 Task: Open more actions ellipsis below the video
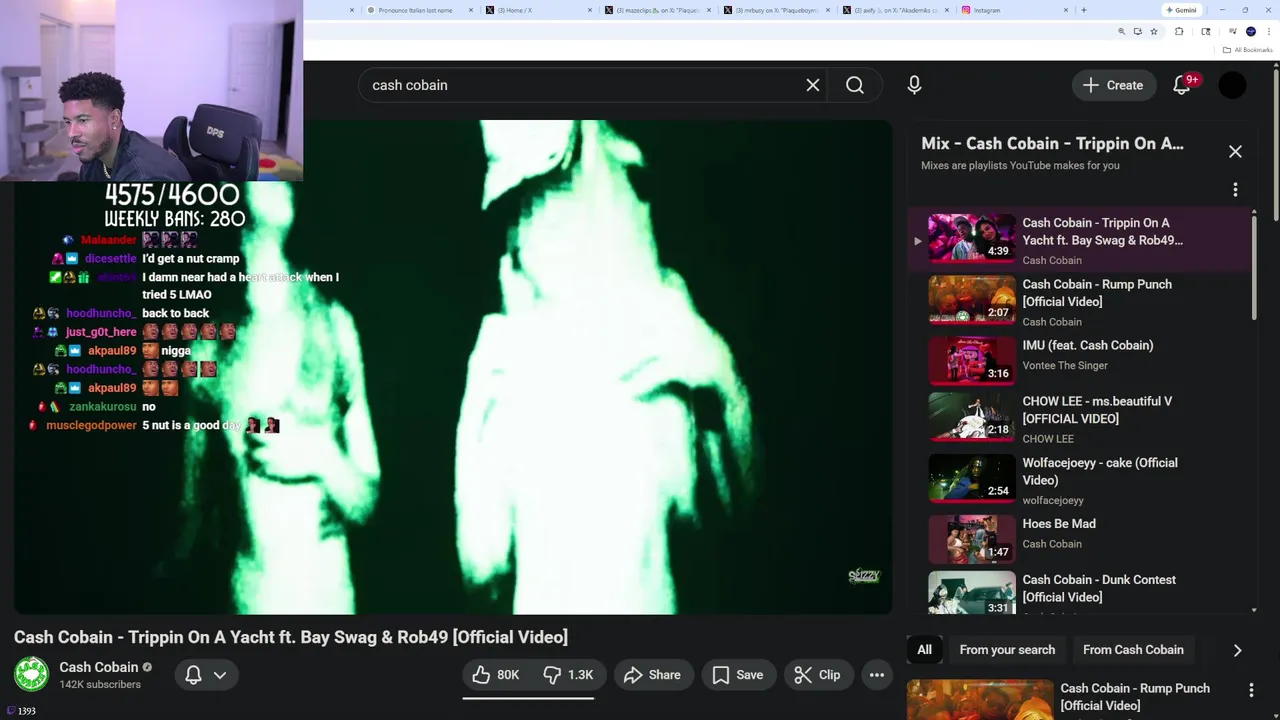[x=877, y=675]
